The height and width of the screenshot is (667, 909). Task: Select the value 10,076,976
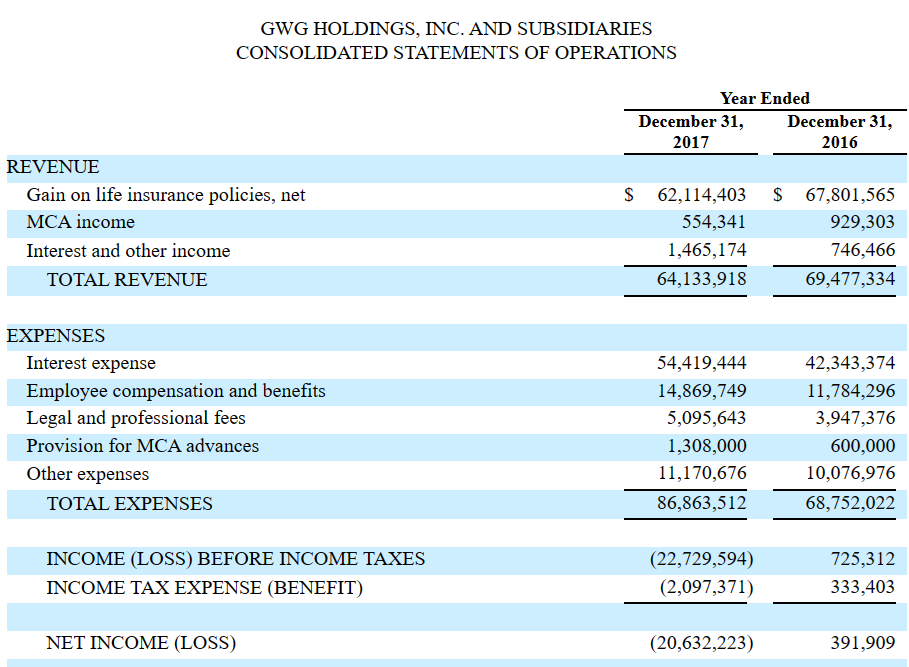click(850, 473)
